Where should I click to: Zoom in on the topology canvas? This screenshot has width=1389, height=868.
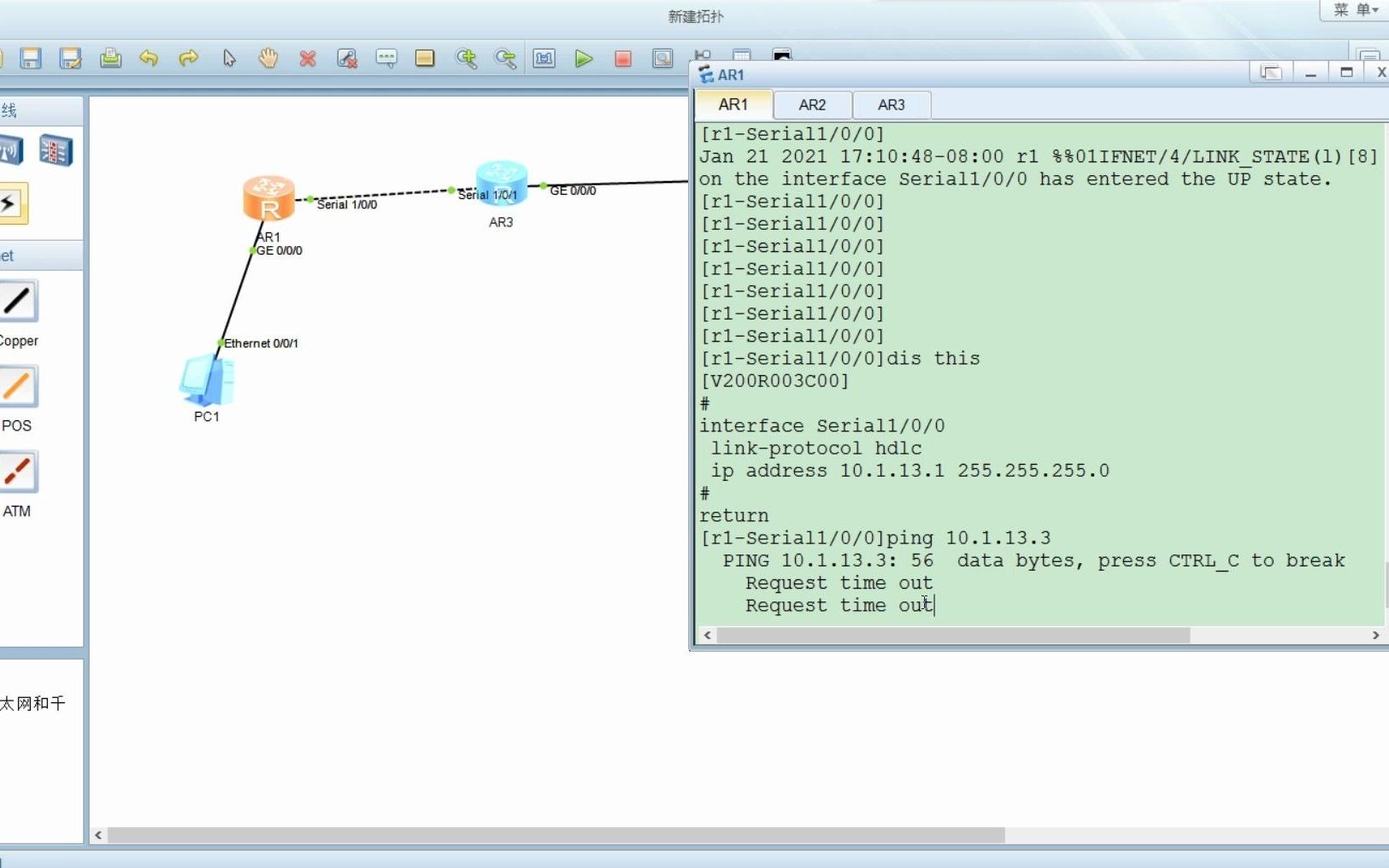pos(466,58)
